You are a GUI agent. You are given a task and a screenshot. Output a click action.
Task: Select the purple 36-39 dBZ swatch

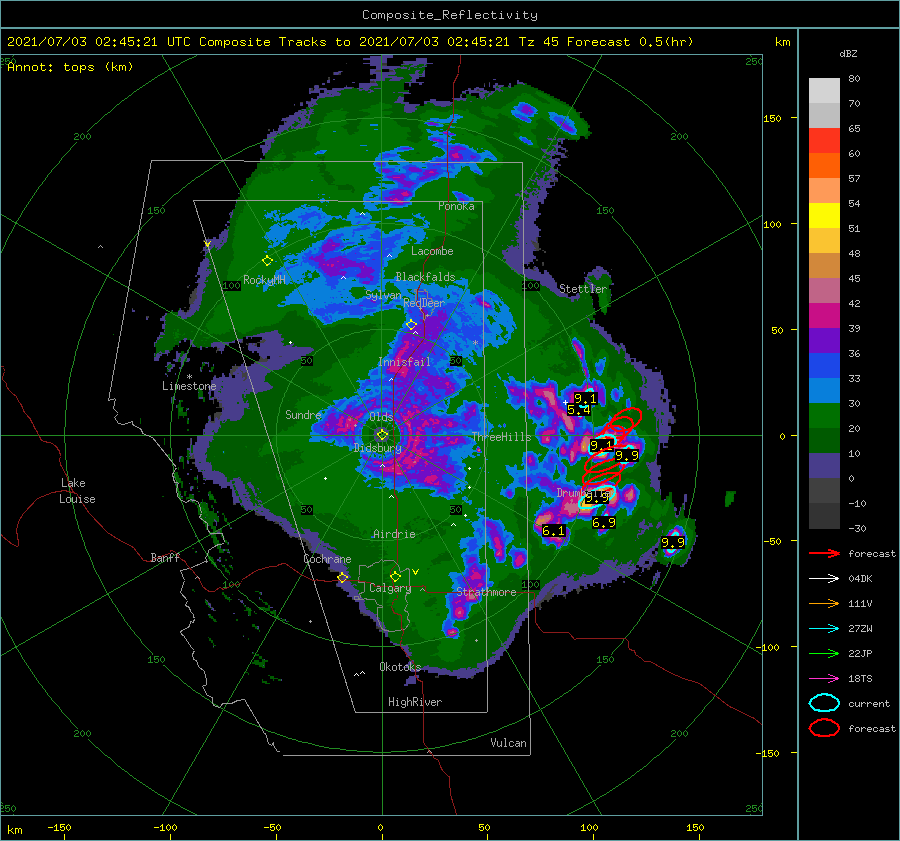click(824, 341)
